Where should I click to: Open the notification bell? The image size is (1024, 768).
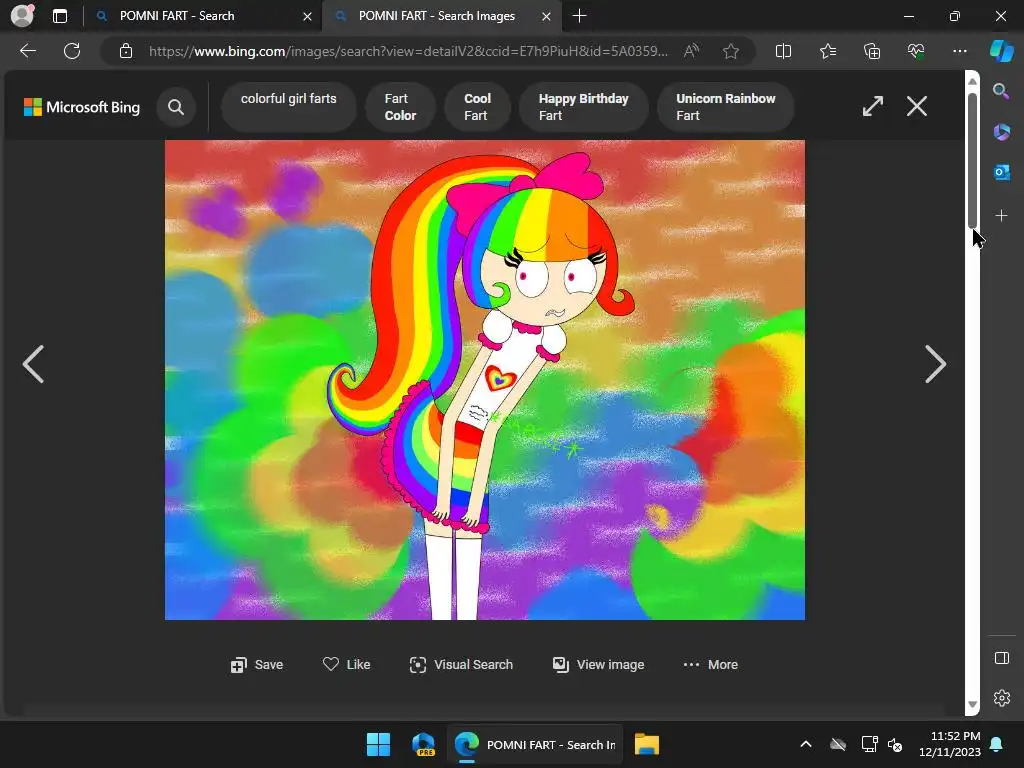click(997, 744)
